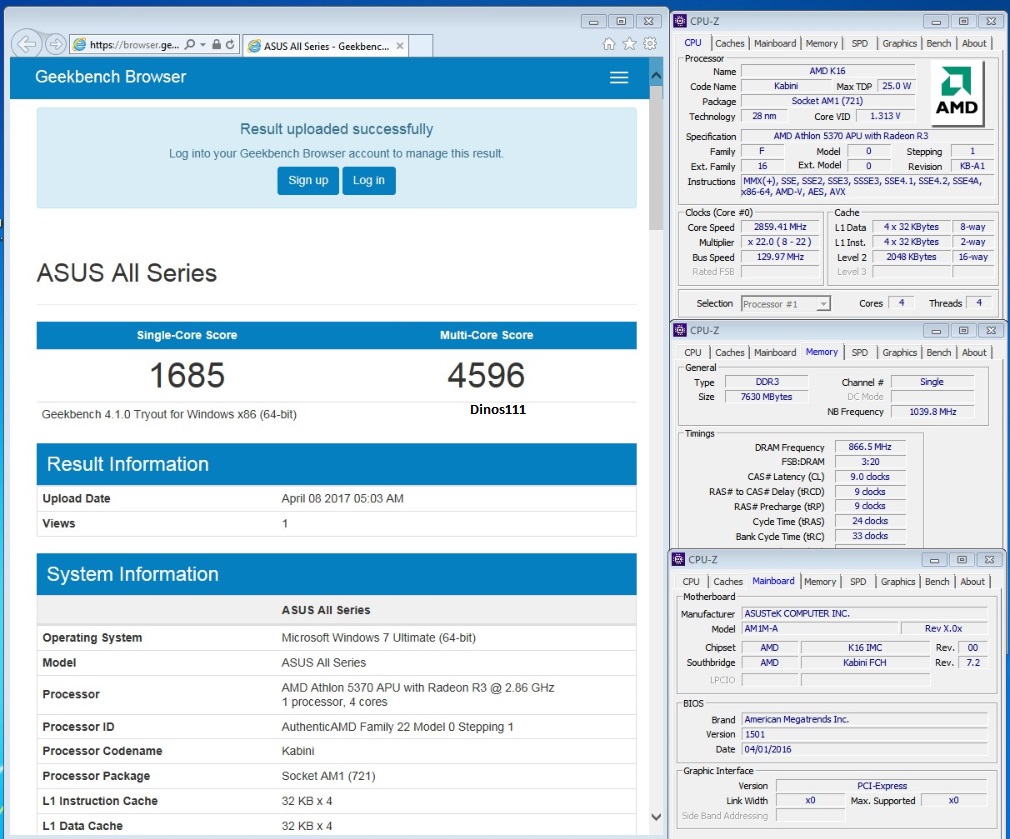Click the NB Frequency 1039.8 MHz value

tap(932, 411)
